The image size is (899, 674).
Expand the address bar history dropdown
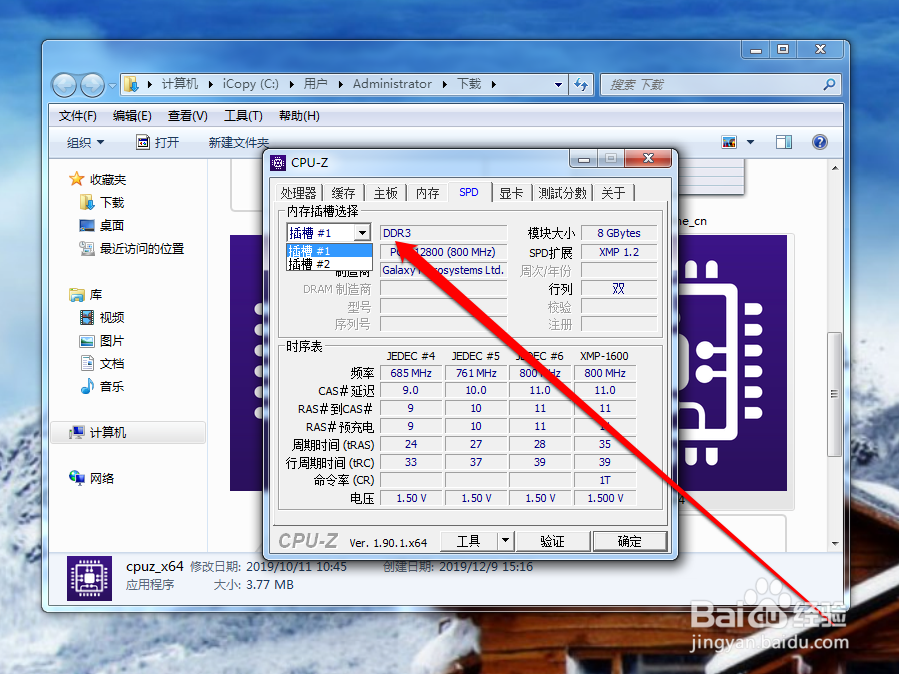point(558,85)
